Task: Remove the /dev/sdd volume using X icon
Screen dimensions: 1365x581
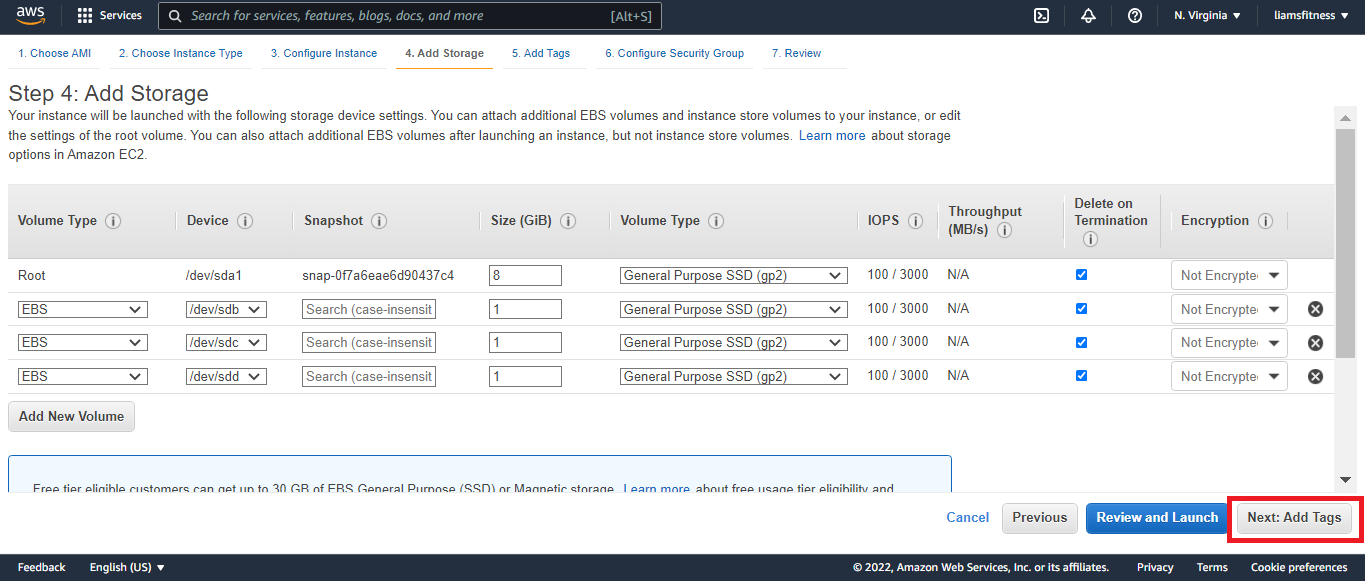Action: (1315, 376)
